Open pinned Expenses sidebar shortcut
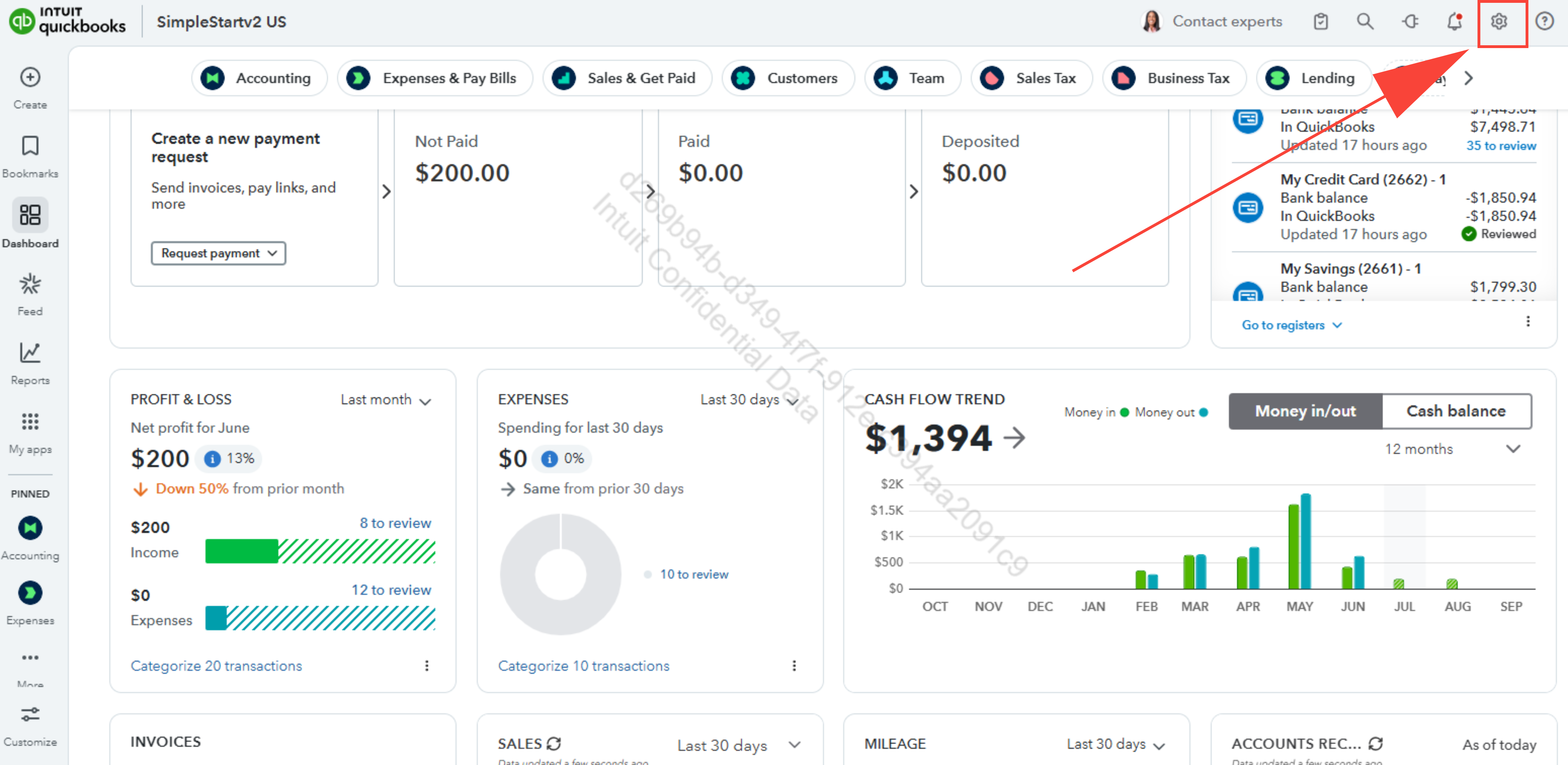Screen dimensions: 1568x765 tap(30, 603)
